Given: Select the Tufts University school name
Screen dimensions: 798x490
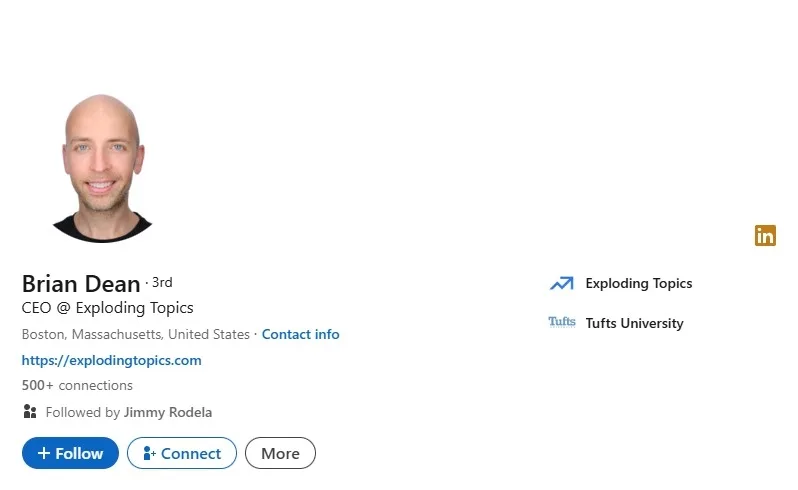Looking at the screenshot, I should point(634,323).
